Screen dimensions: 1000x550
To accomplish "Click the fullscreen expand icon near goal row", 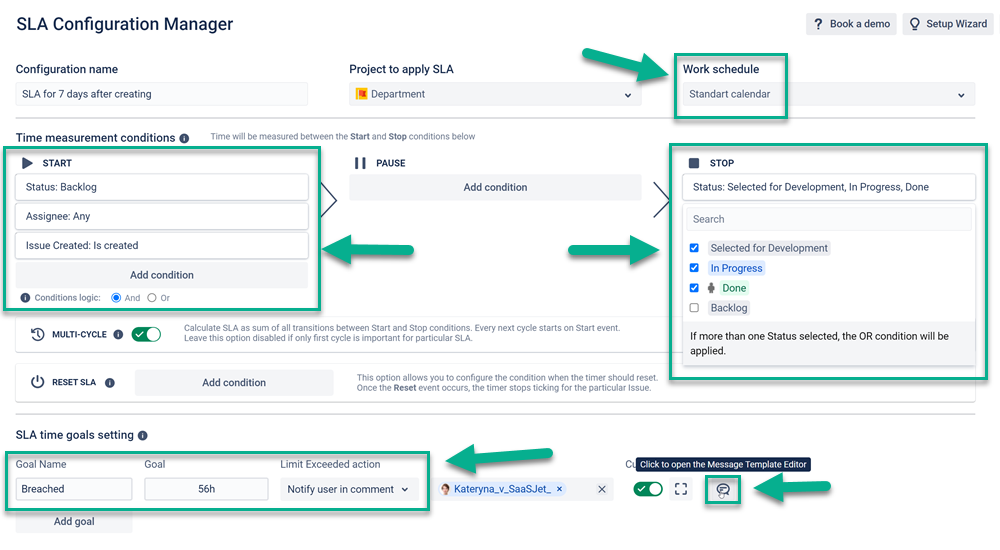I will tap(681, 489).
